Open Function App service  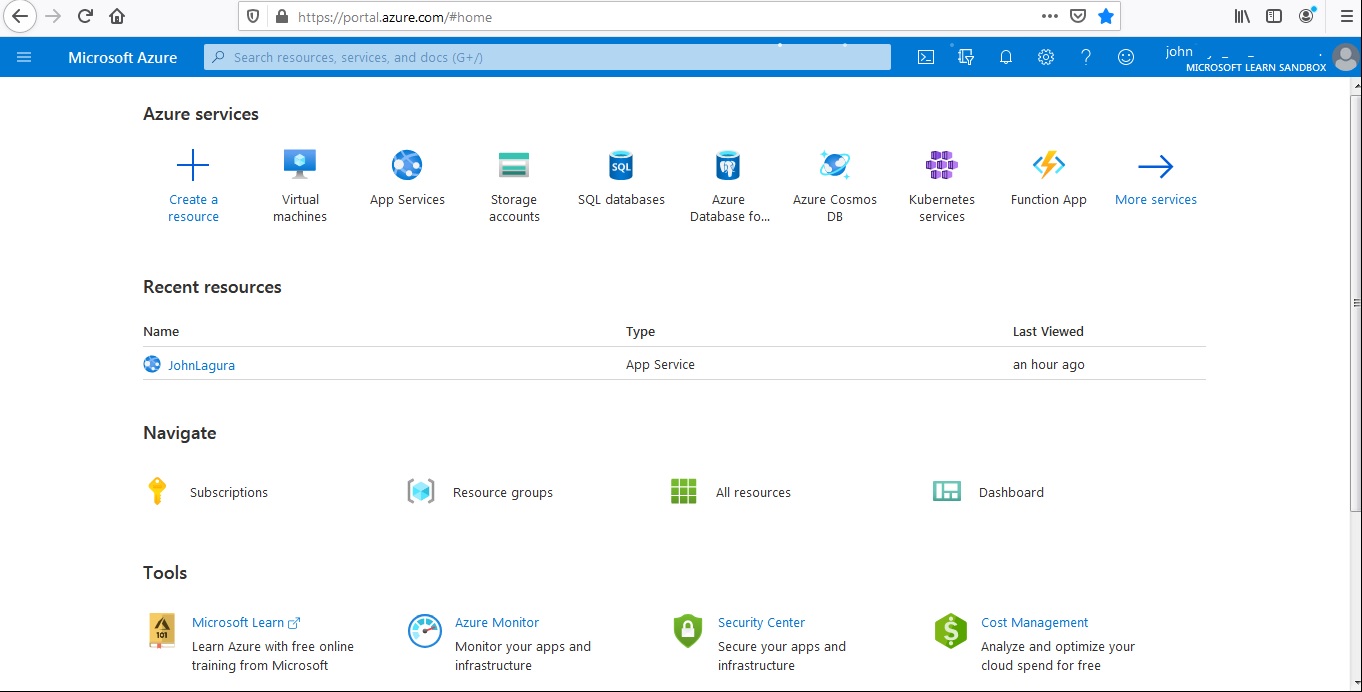coord(1048,180)
